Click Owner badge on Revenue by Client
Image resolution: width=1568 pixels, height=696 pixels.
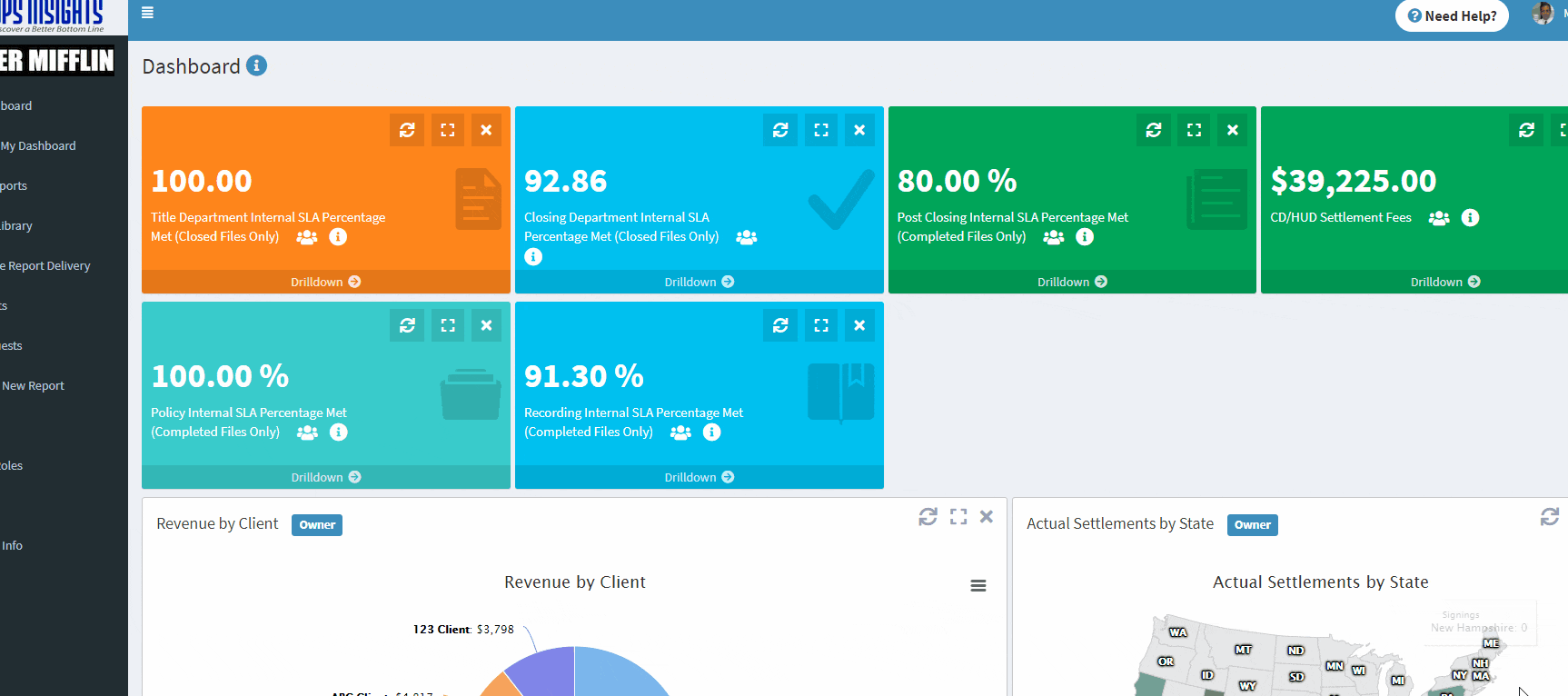point(317,525)
